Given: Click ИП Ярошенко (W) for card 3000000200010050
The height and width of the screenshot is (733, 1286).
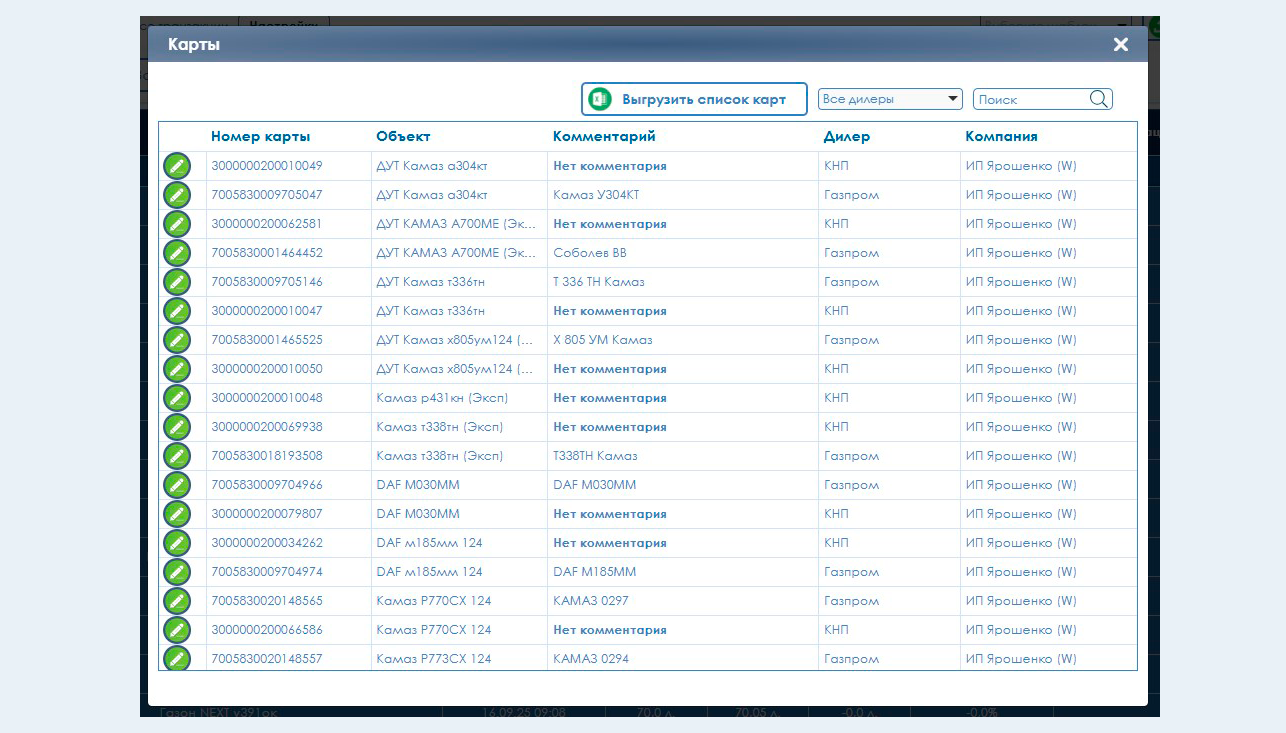Looking at the screenshot, I should click(x=1021, y=369).
